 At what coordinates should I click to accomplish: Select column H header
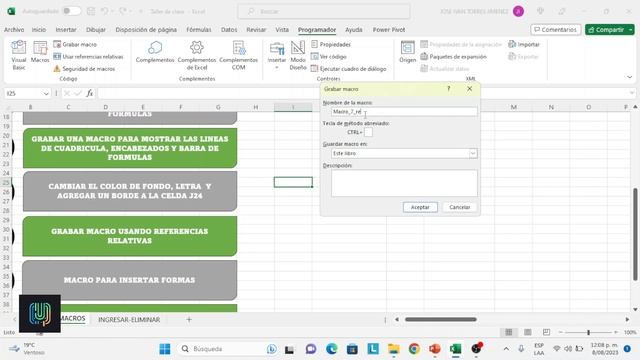256,107
